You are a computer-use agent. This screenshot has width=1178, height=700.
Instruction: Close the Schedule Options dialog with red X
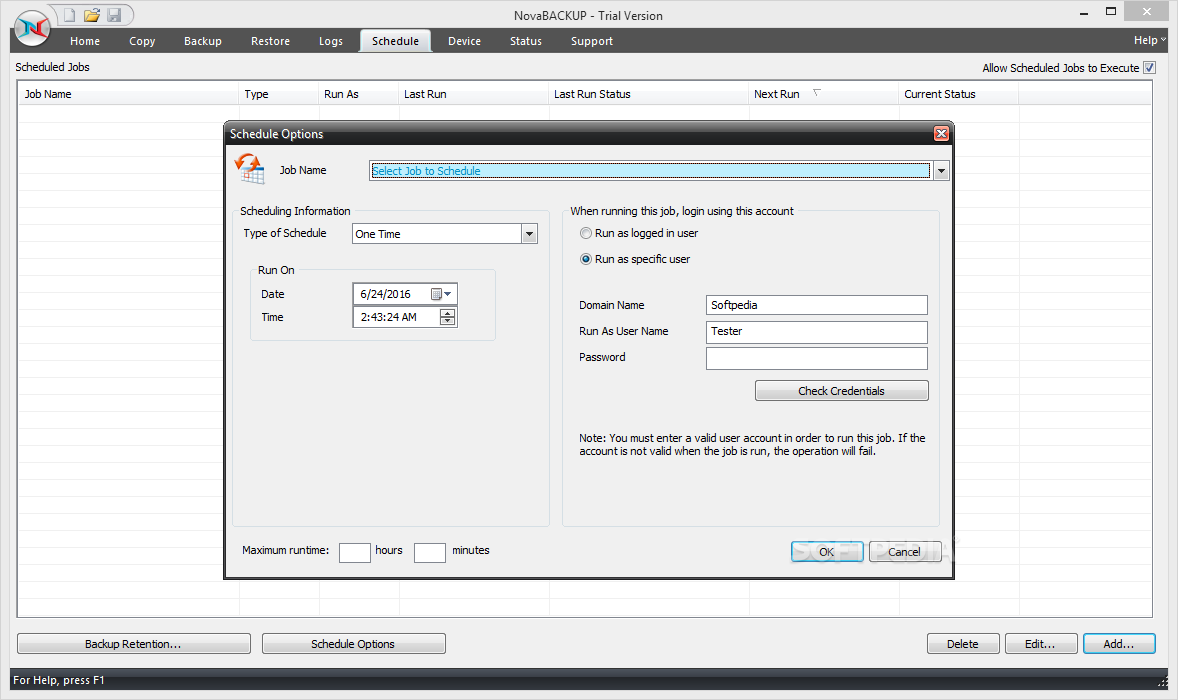(x=941, y=134)
